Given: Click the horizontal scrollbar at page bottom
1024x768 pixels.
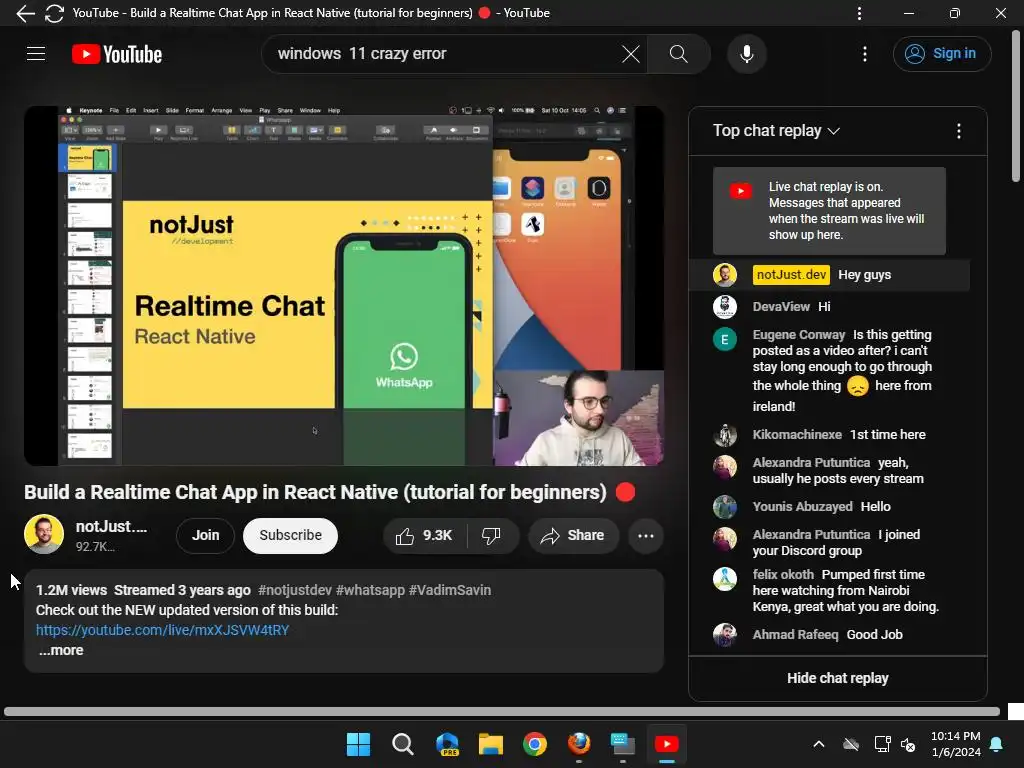Looking at the screenshot, I should click(x=502, y=711).
